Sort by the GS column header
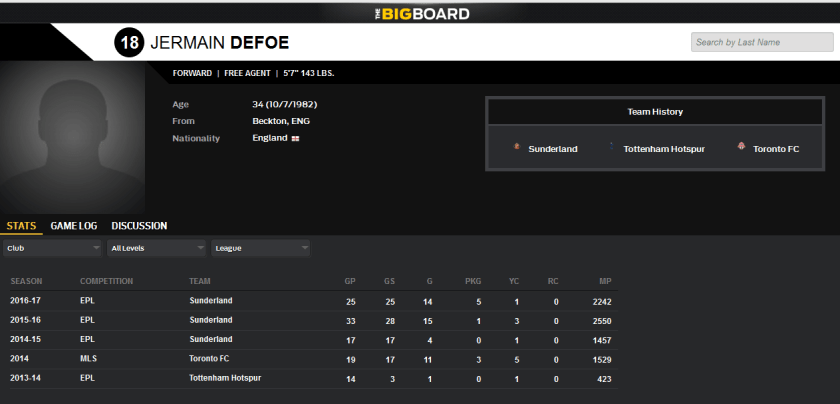The width and height of the screenshot is (840, 404). pyautogui.click(x=389, y=281)
